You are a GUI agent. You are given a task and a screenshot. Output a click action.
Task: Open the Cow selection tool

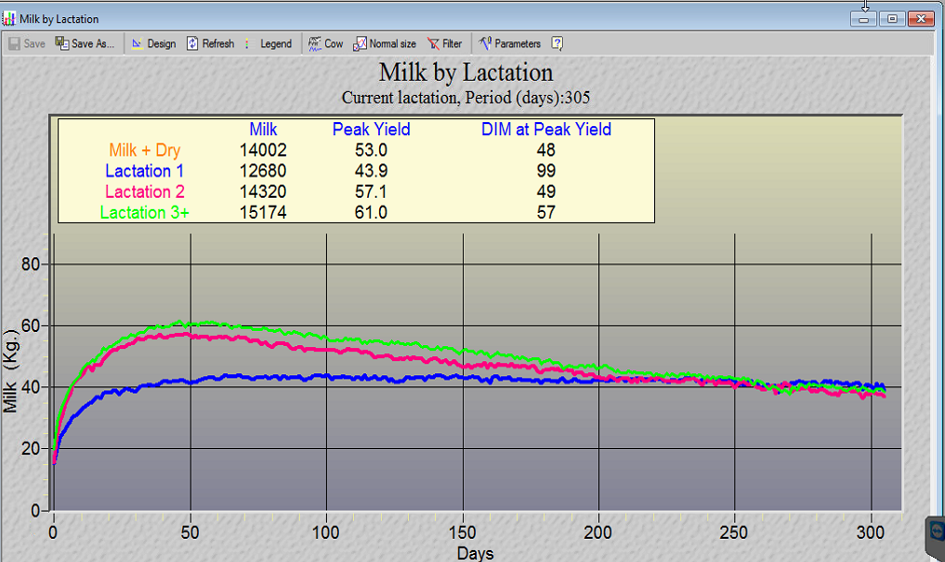(325, 43)
